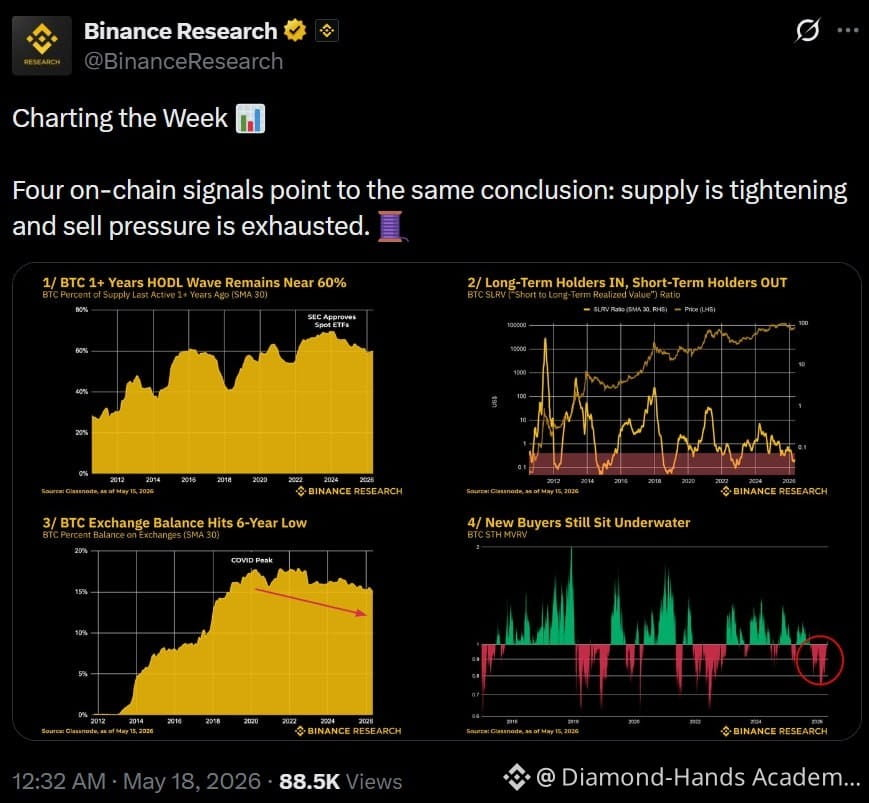This screenshot has width=869, height=803.
Task: Click the 'SLRV Ratio (SMA 30, RHS)' legend entry
Action: coord(625,309)
